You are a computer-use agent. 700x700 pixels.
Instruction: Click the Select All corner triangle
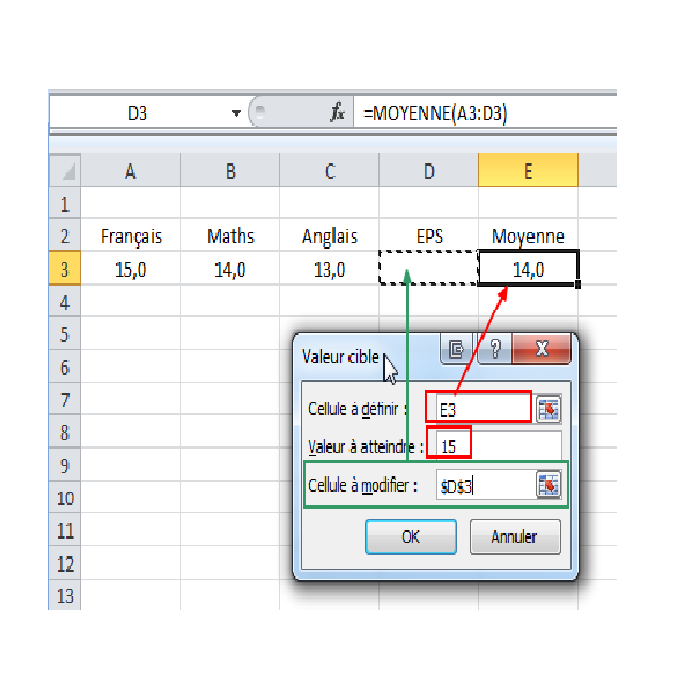[64, 171]
